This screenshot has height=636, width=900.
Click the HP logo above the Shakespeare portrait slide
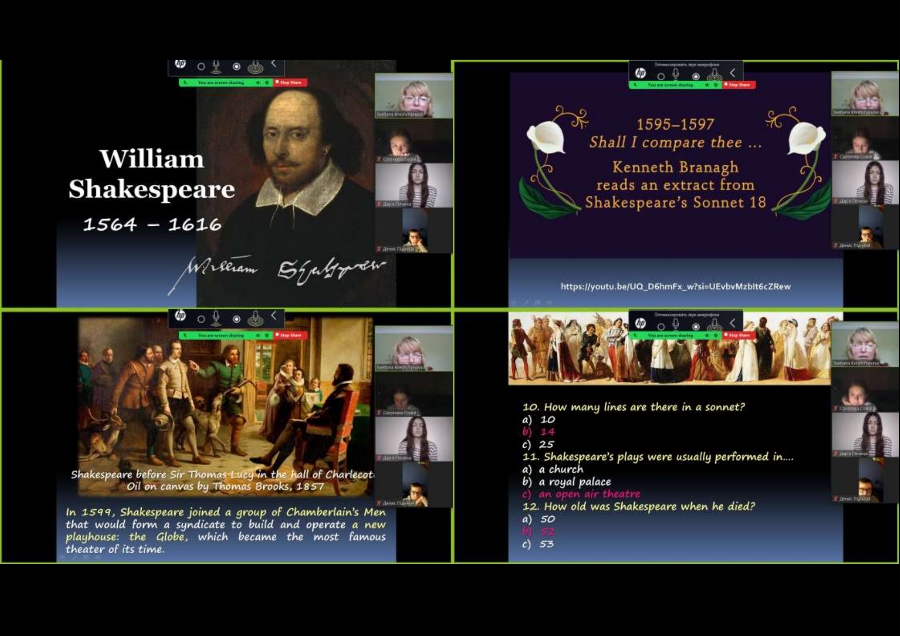pos(180,64)
